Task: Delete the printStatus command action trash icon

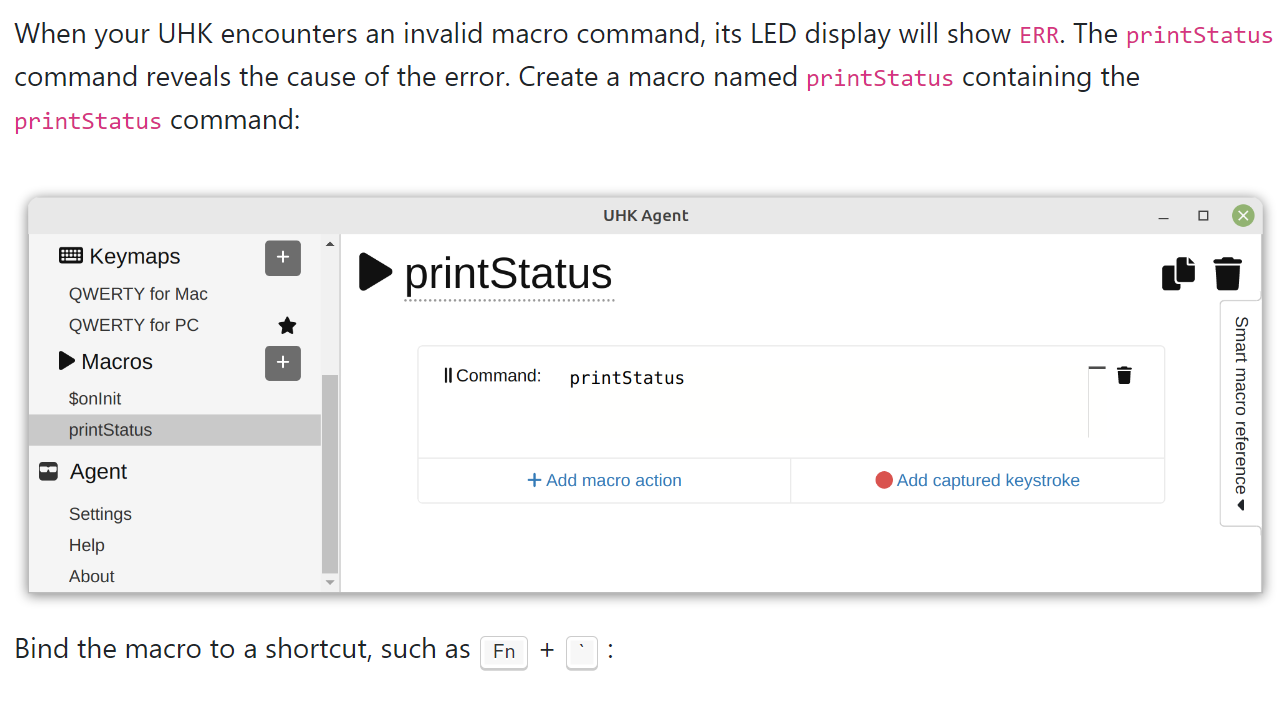Action: tap(1124, 376)
